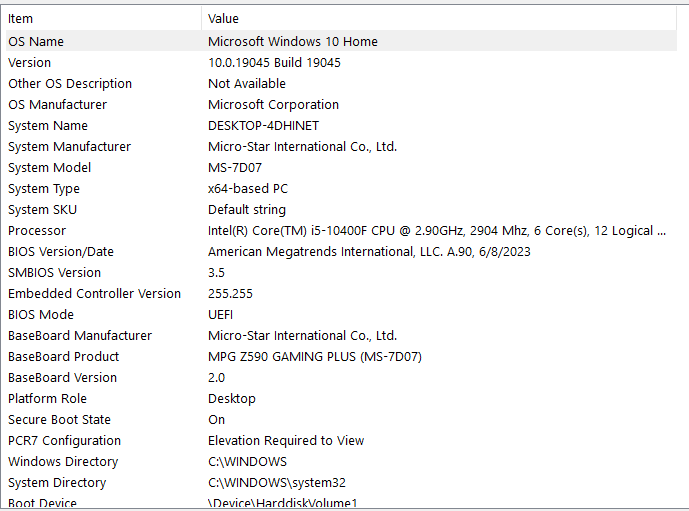The image size is (689, 511).
Task: Click the 'Microsoft Corporation' value
Action: [273, 105]
